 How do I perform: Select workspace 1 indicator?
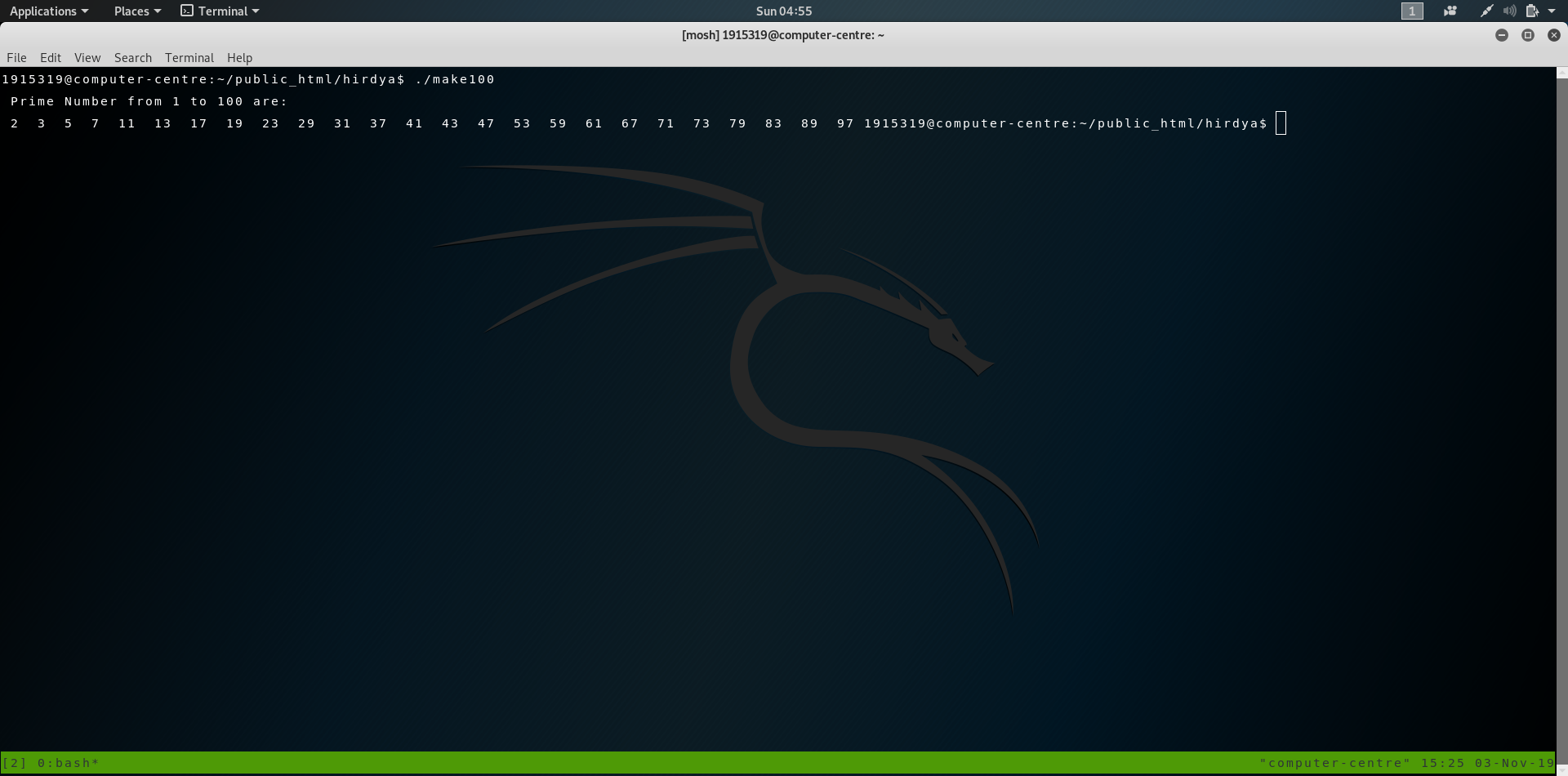[1412, 11]
